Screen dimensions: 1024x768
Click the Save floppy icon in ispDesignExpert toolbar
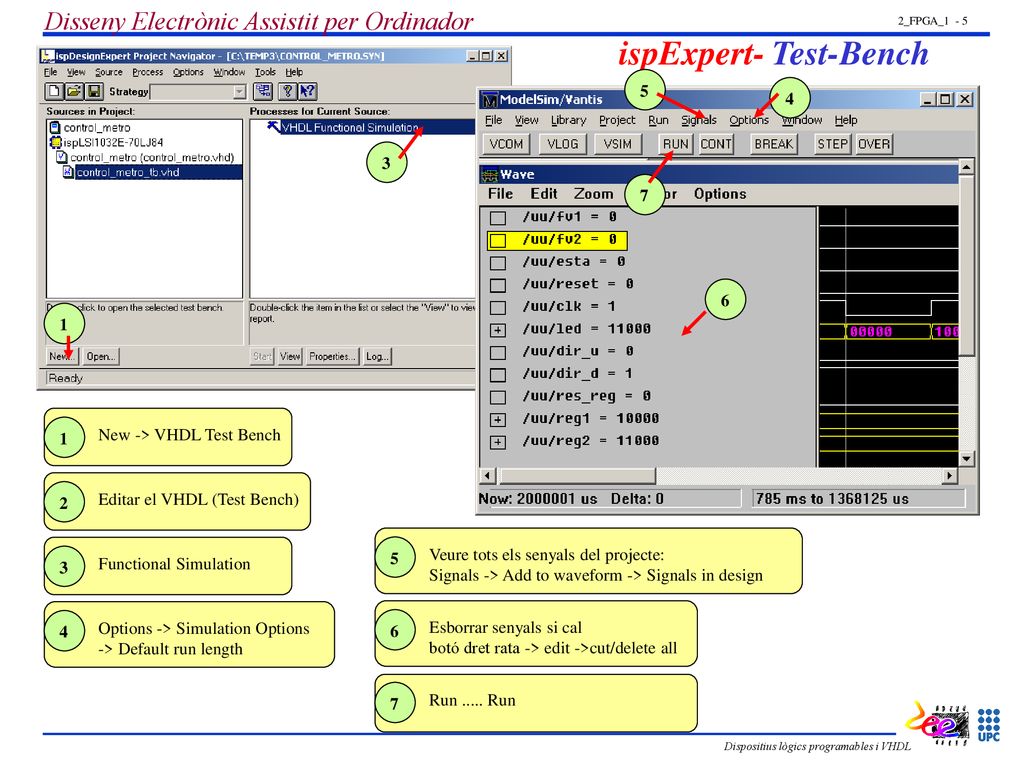point(94,91)
